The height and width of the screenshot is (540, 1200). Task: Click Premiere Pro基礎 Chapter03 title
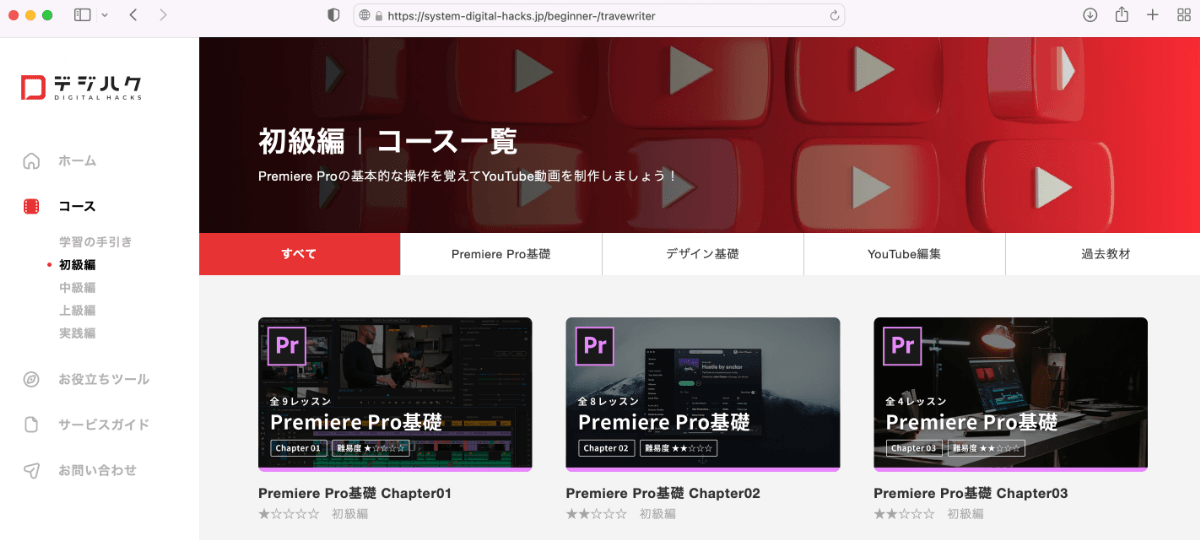pyautogui.click(x=971, y=494)
